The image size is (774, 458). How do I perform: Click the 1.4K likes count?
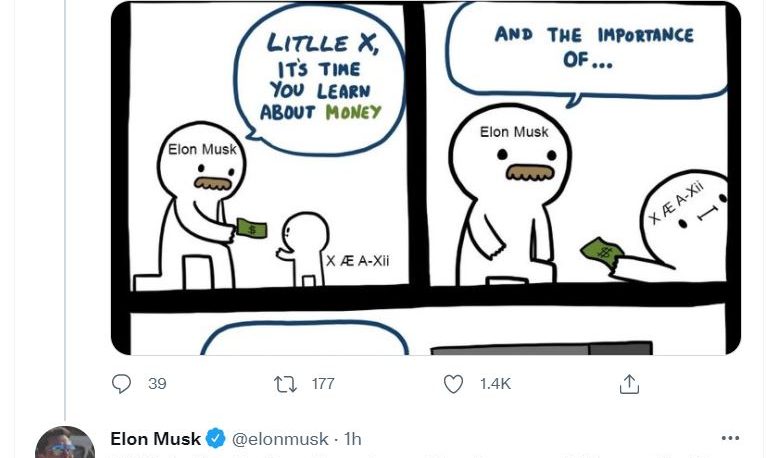pyautogui.click(x=495, y=384)
